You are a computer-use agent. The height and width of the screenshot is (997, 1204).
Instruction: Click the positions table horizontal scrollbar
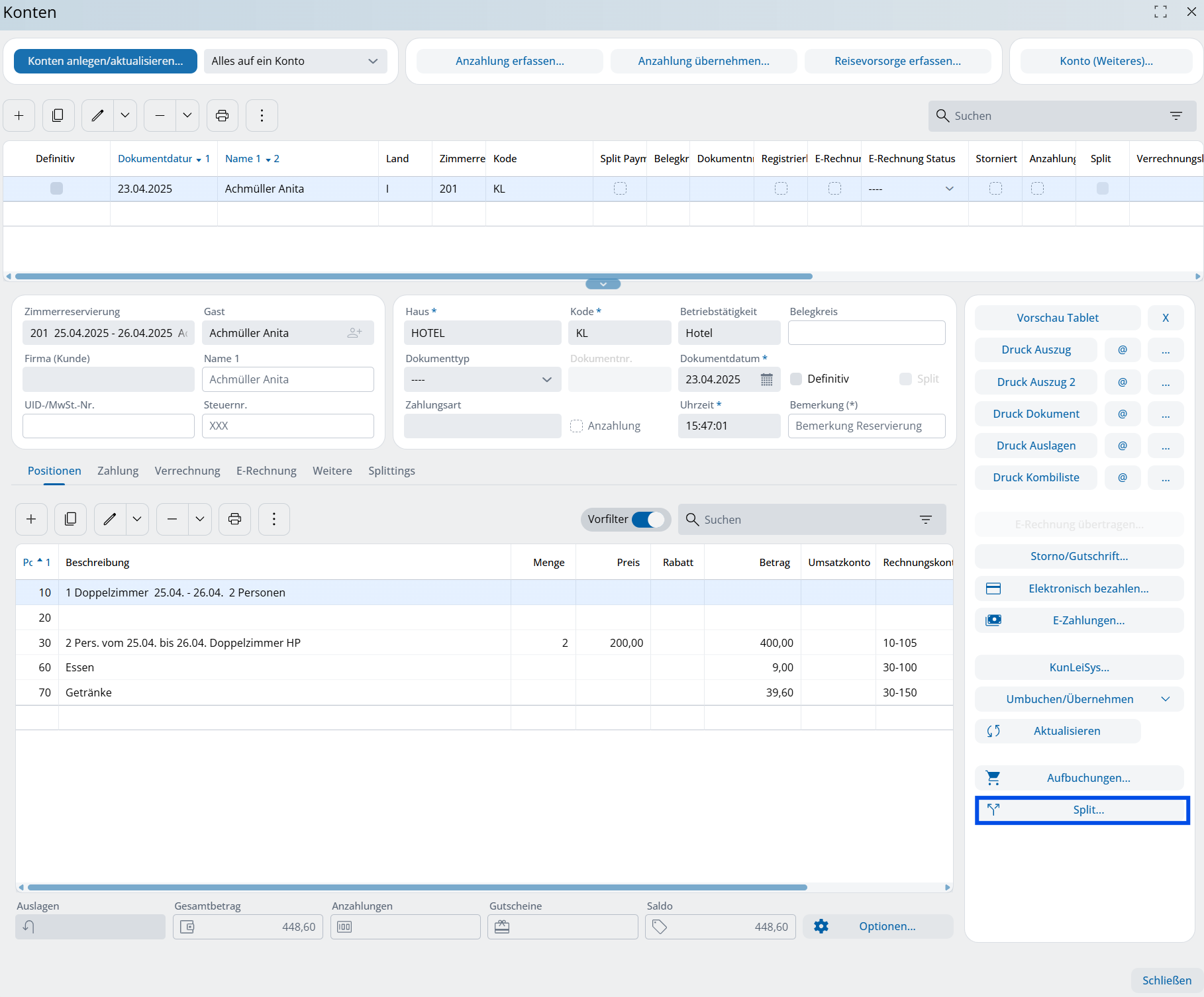coord(417,887)
